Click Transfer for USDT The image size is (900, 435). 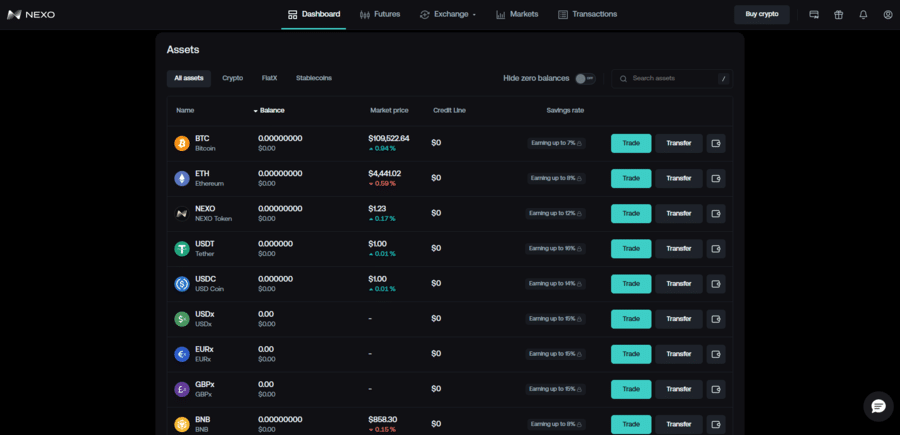pos(679,248)
